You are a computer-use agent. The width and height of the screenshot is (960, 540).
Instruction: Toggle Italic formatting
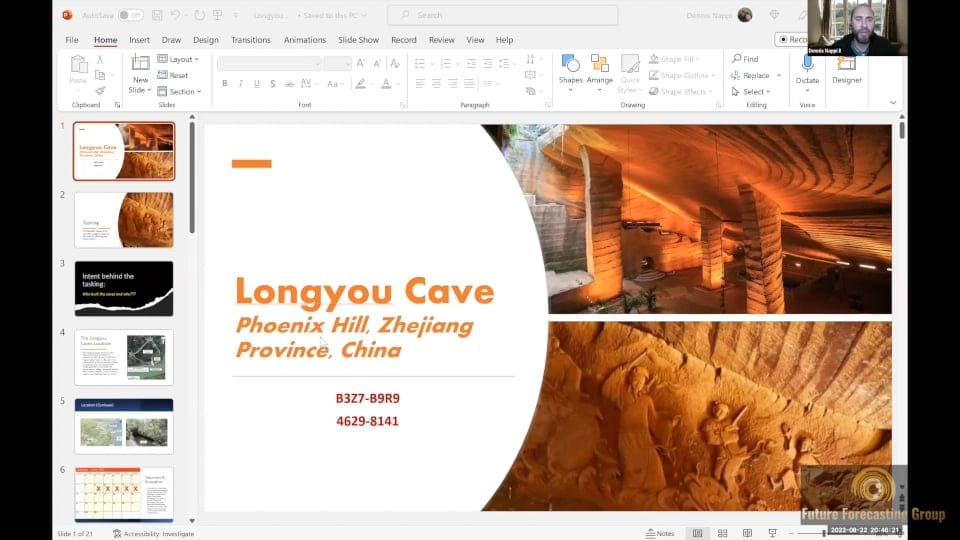coord(241,83)
